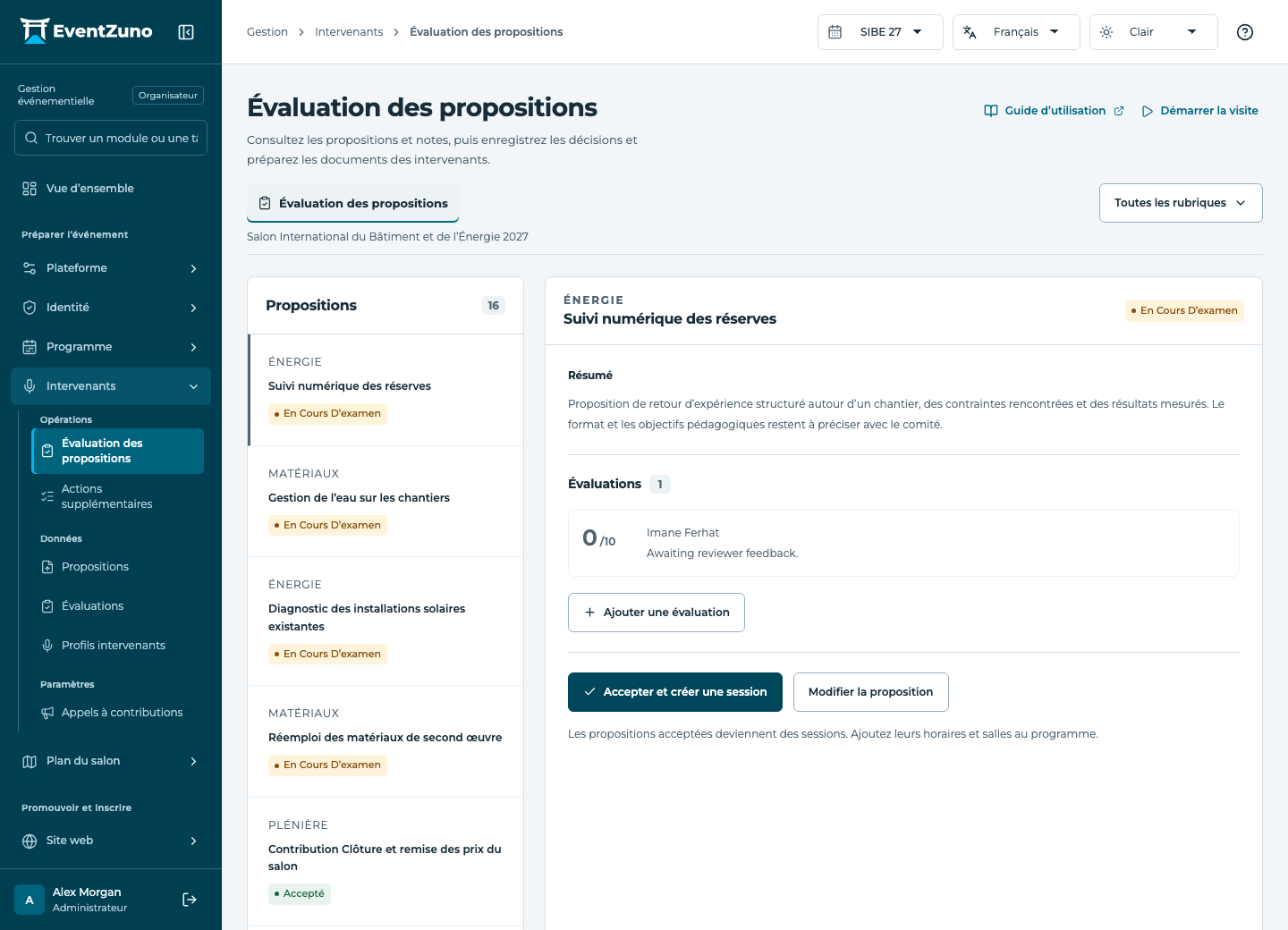Select the Évaluation des propositions tab
1288x930 pixels.
coord(352,203)
